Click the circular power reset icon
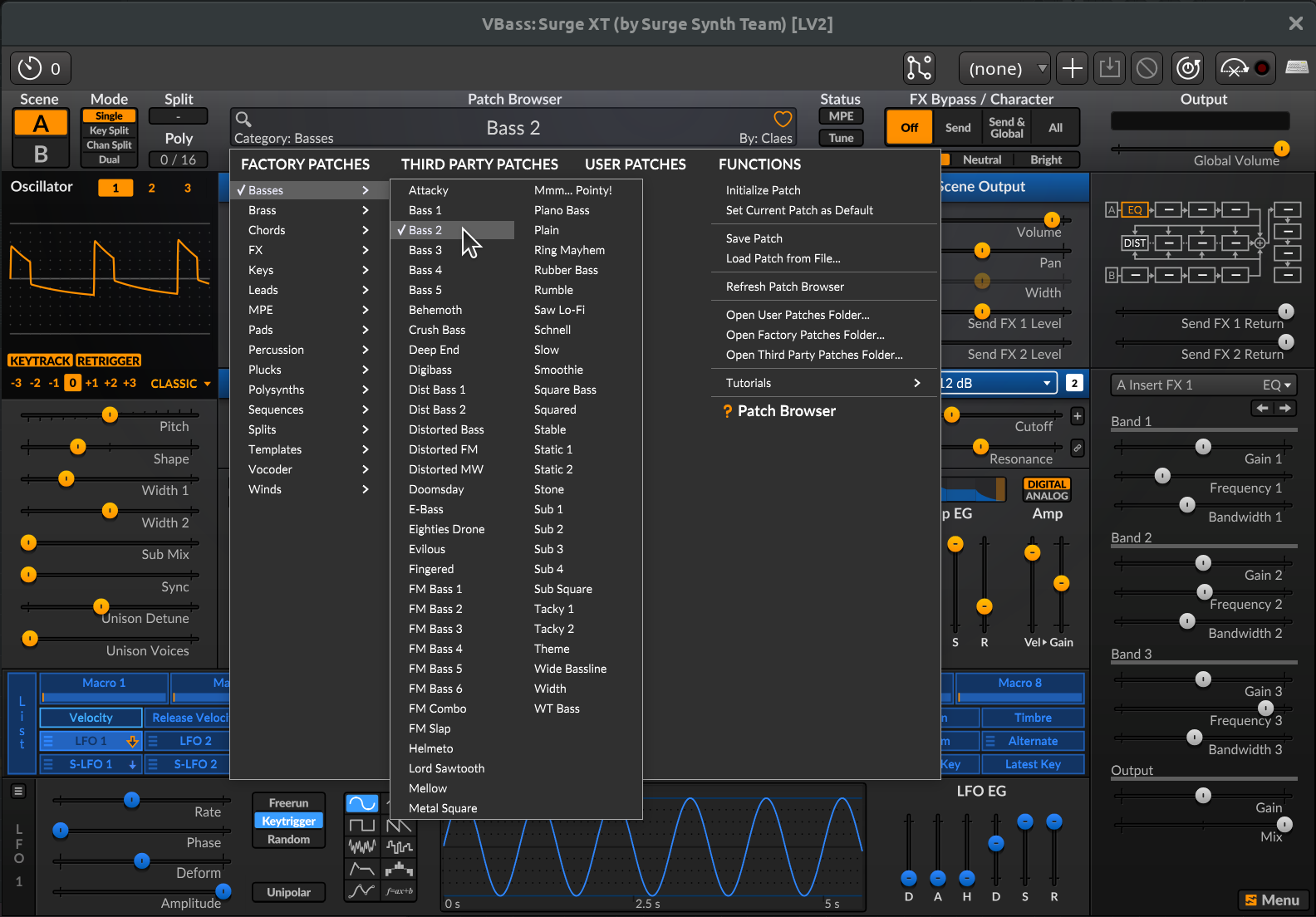 coord(1189,68)
